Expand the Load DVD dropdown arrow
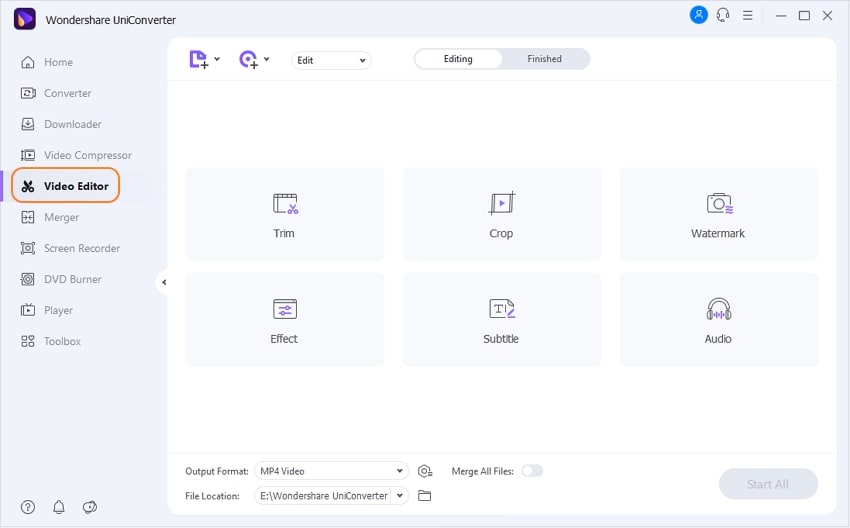 pos(267,59)
